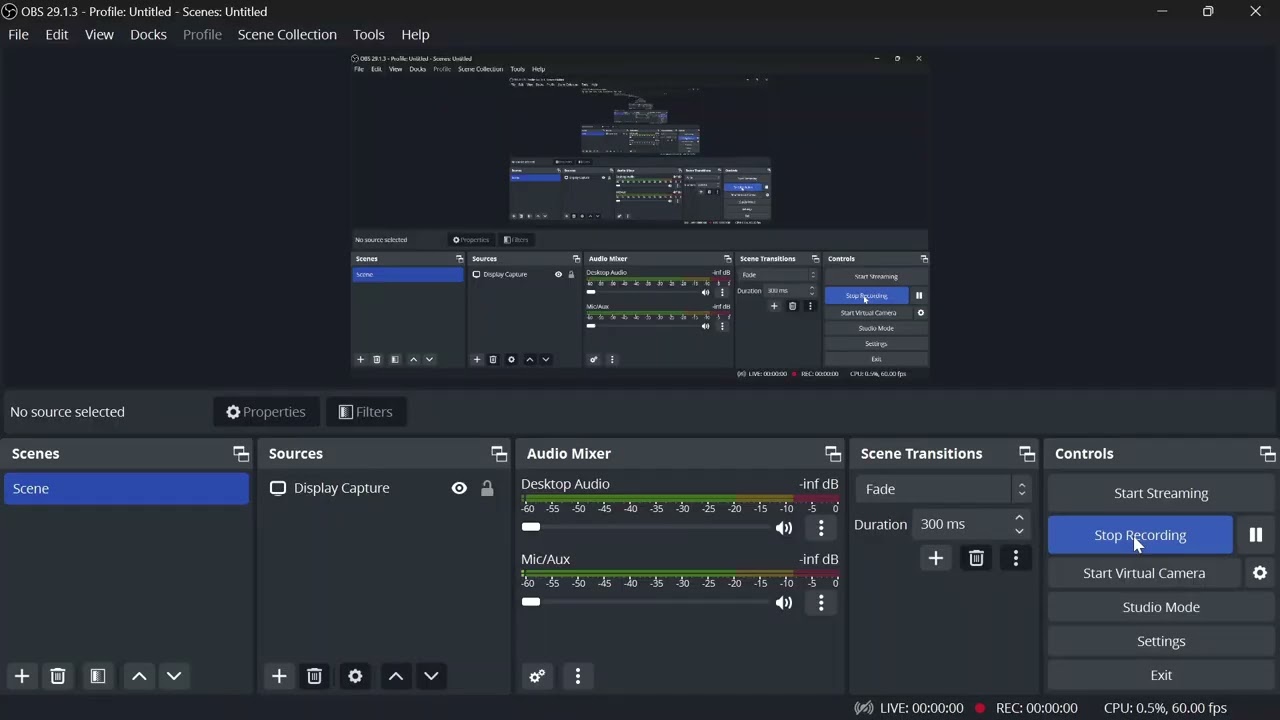1280x720 pixels.
Task: Click the CPU usage status text
Action: click(x=1165, y=708)
